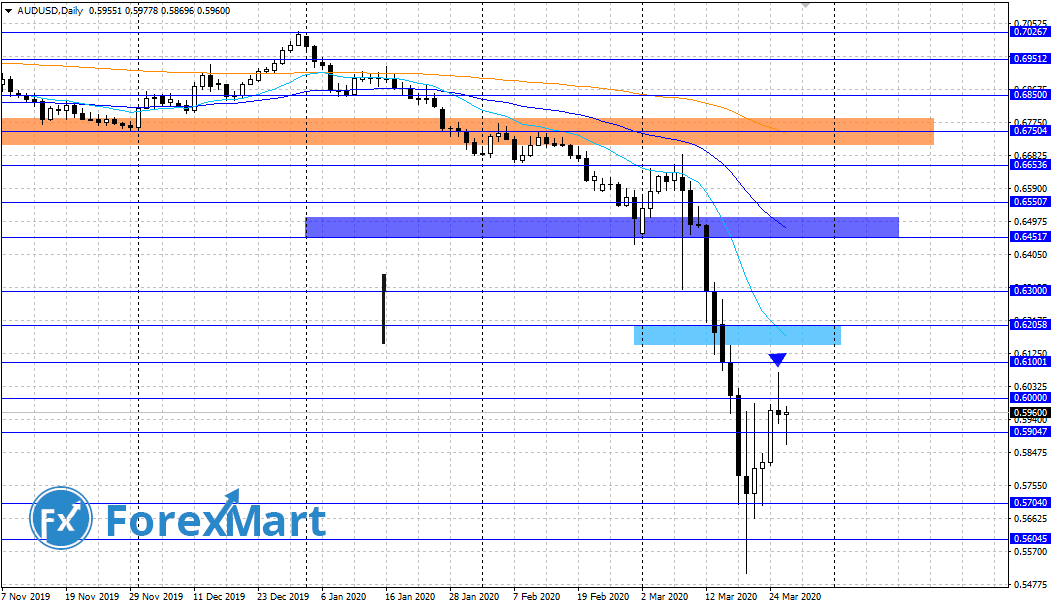Click the 29 Nov 2019 date label
The image size is (1054, 608).
pos(156,597)
